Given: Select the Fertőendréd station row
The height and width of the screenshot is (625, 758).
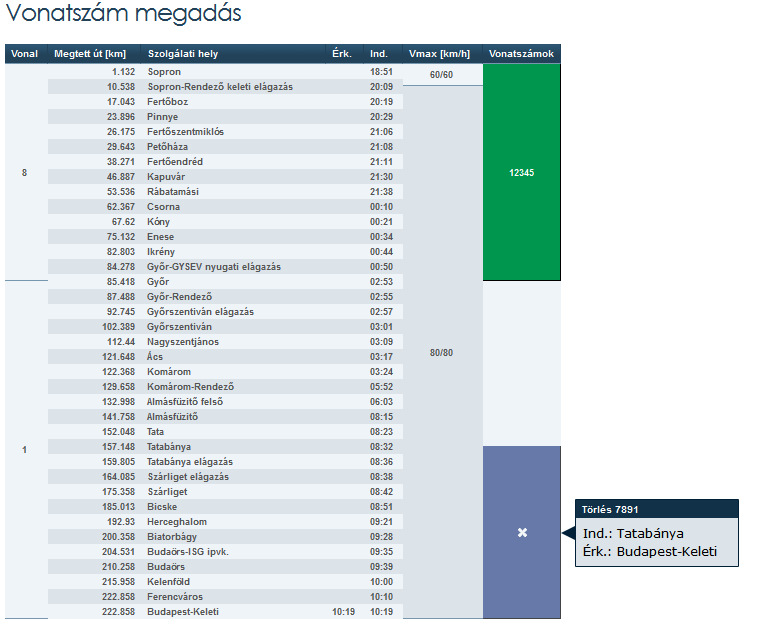Looking at the screenshot, I should [x=225, y=161].
